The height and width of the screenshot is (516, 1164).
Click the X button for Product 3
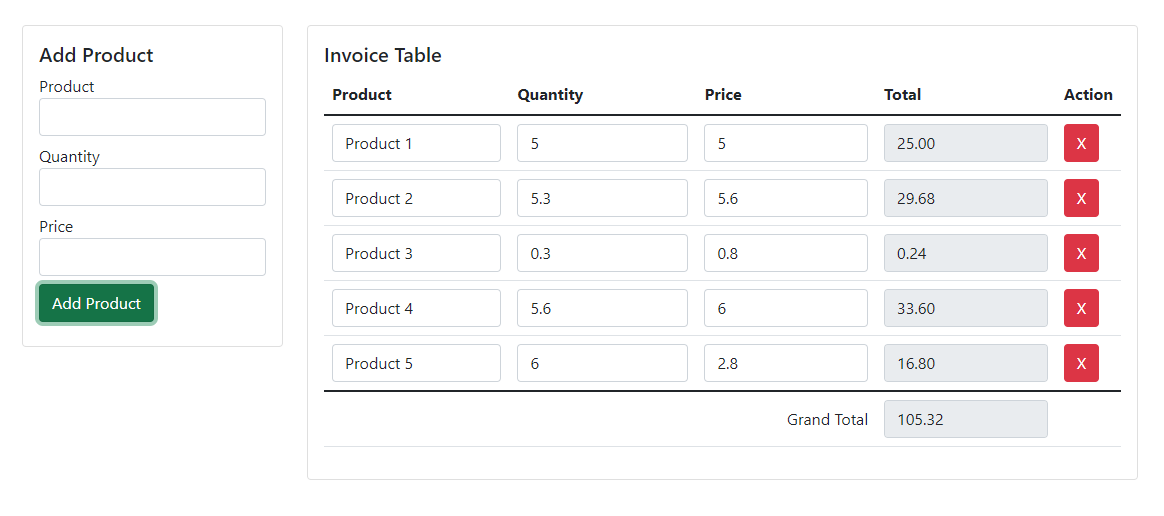point(1081,253)
